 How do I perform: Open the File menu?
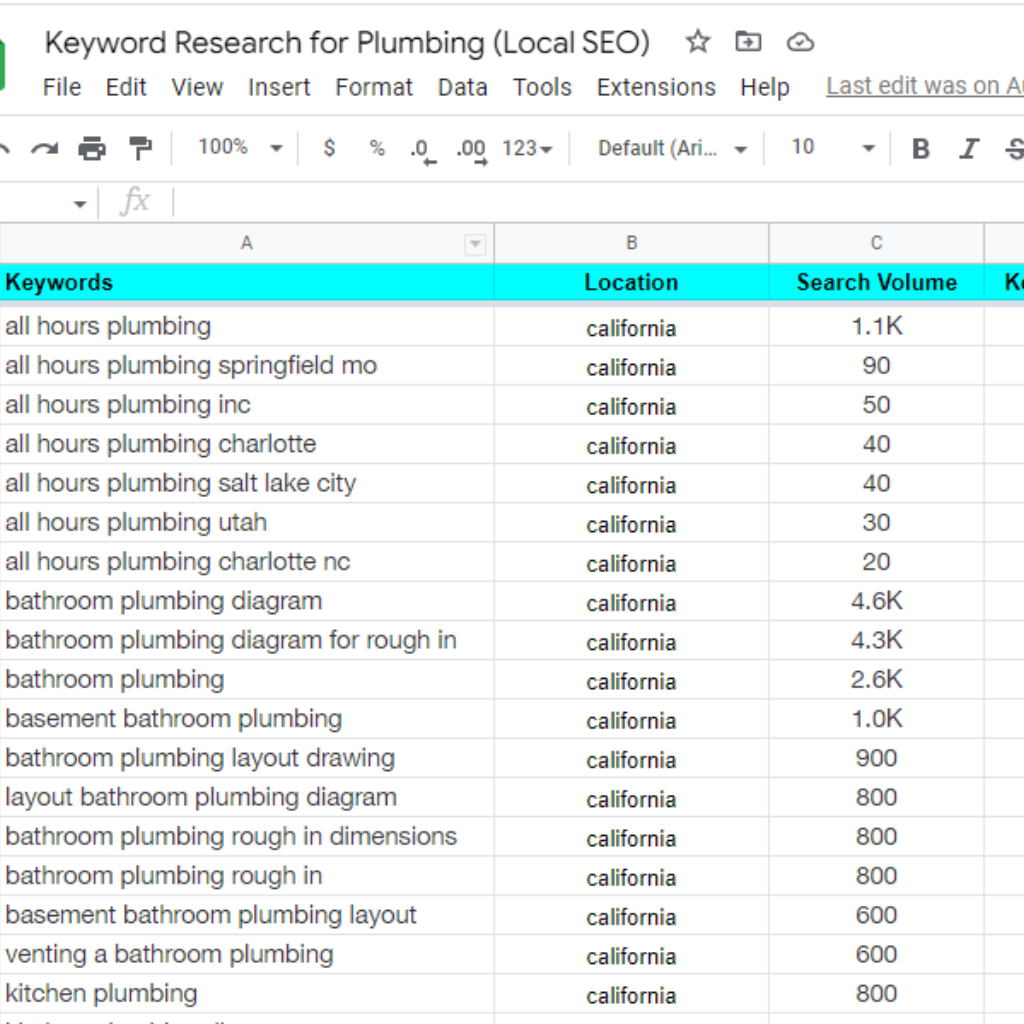coord(62,87)
